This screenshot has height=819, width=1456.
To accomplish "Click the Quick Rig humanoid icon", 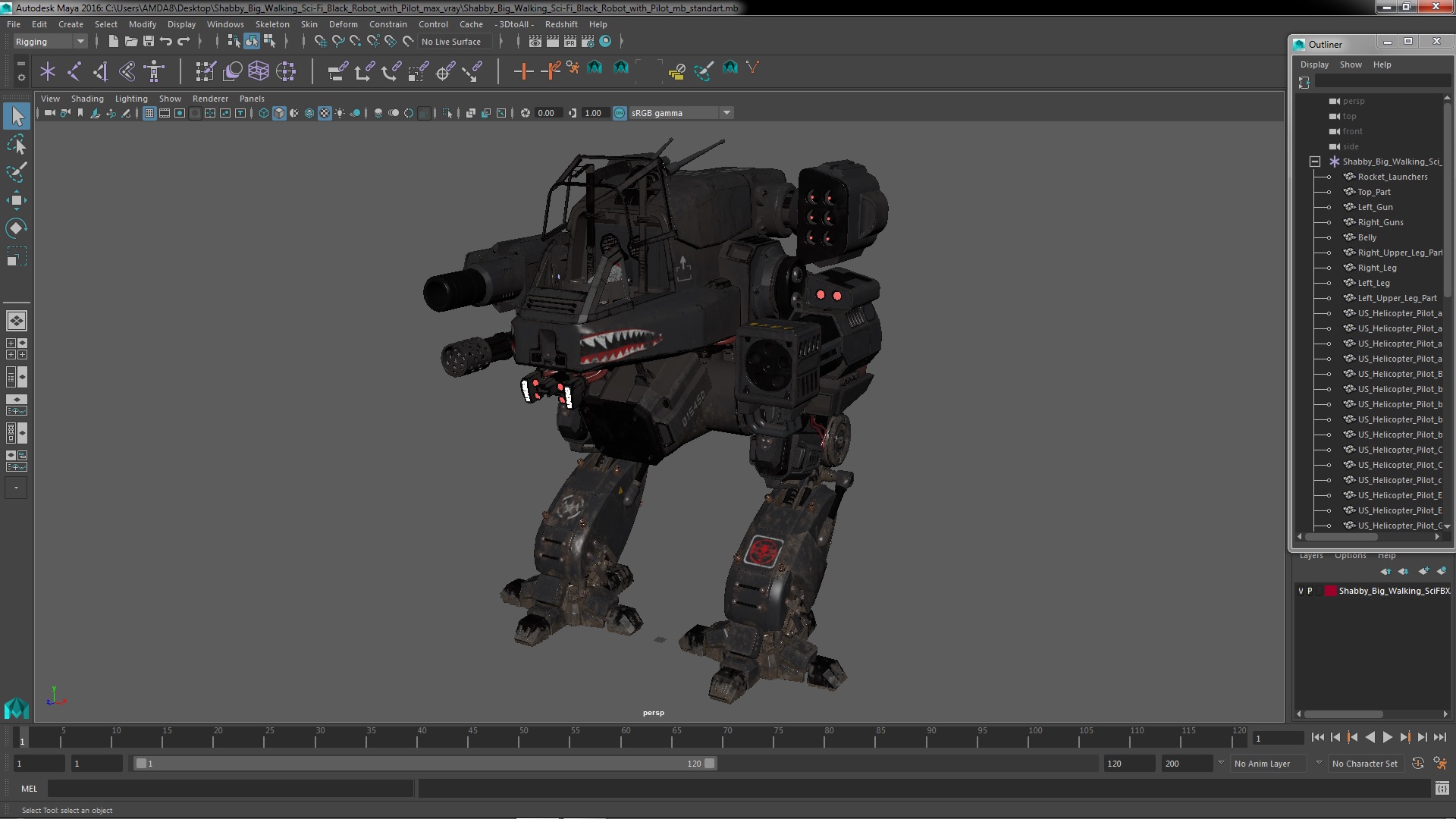I will (x=154, y=71).
